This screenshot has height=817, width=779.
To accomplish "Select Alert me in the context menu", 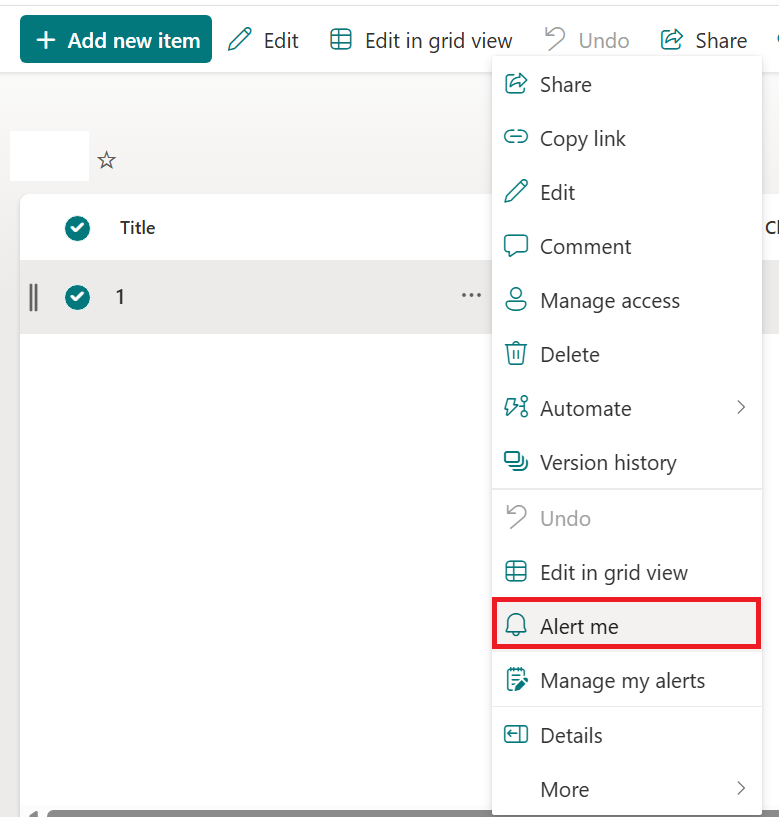I will click(627, 624).
